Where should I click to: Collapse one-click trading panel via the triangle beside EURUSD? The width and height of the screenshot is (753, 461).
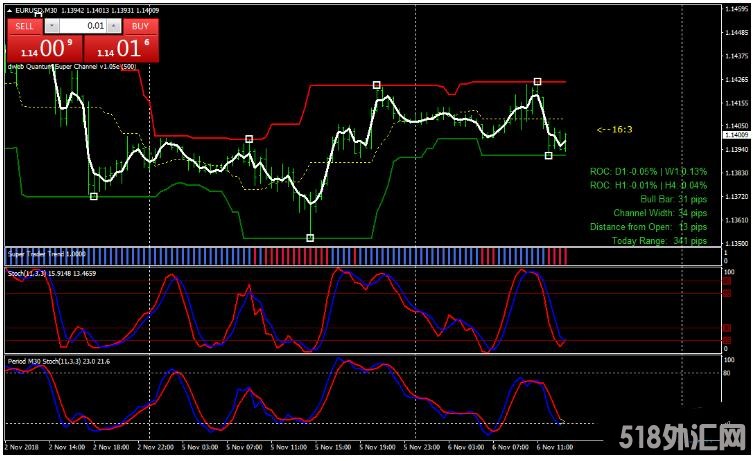click(10, 10)
